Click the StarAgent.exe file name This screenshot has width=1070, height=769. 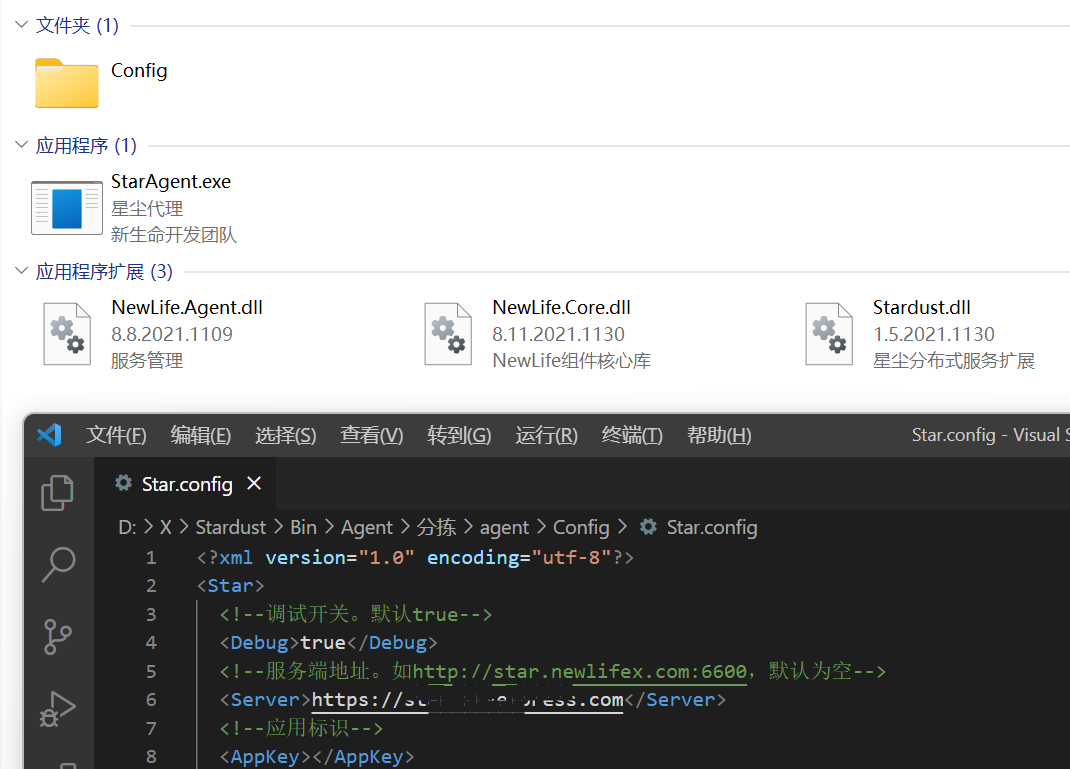tap(171, 181)
